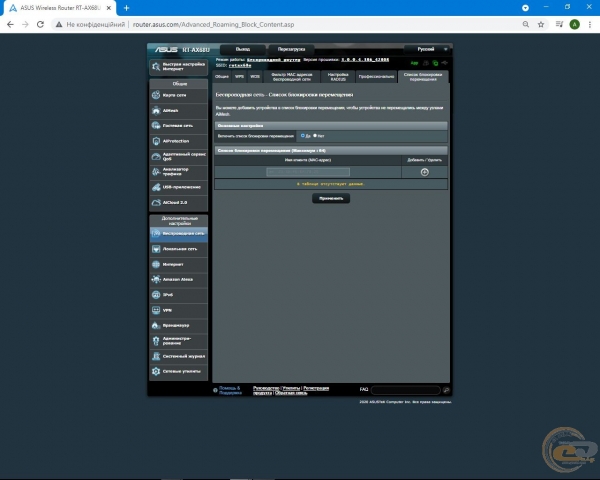Open the Руководство (Manual) footer link
The width and height of the screenshot is (600, 480).
(266, 388)
